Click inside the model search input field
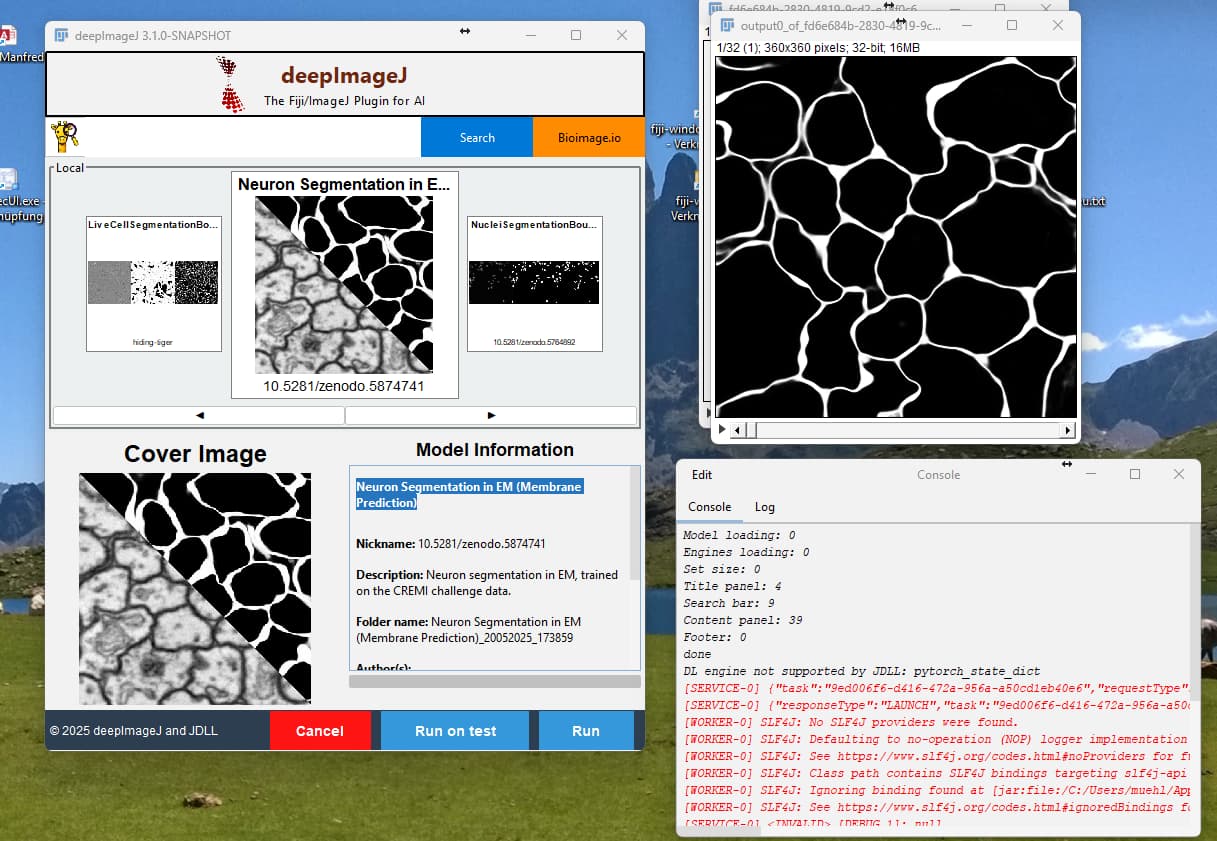The width and height of the screenshot is (1217, 841). 250,137
